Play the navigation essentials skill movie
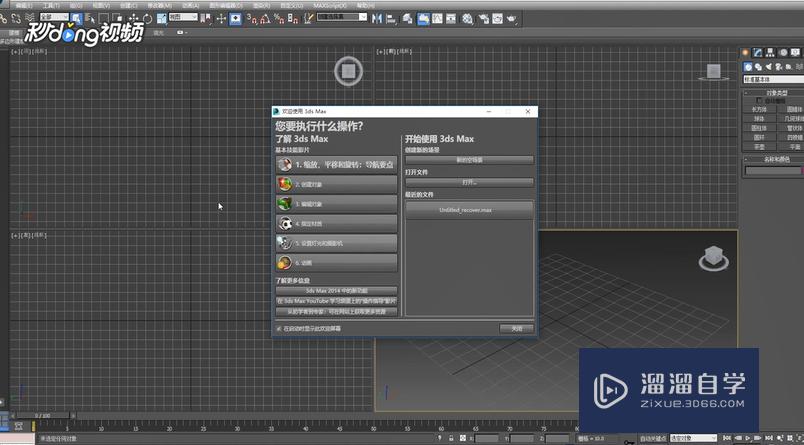Viewport: 804px width, 445px height. coord(336,163)
